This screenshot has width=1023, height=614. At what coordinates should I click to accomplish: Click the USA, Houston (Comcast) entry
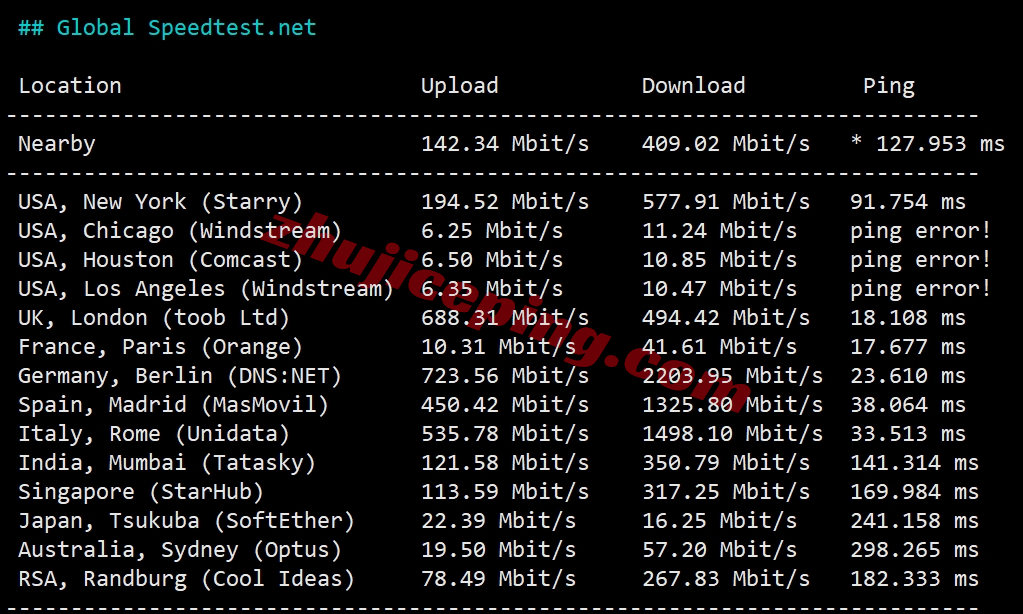point(160,260)
